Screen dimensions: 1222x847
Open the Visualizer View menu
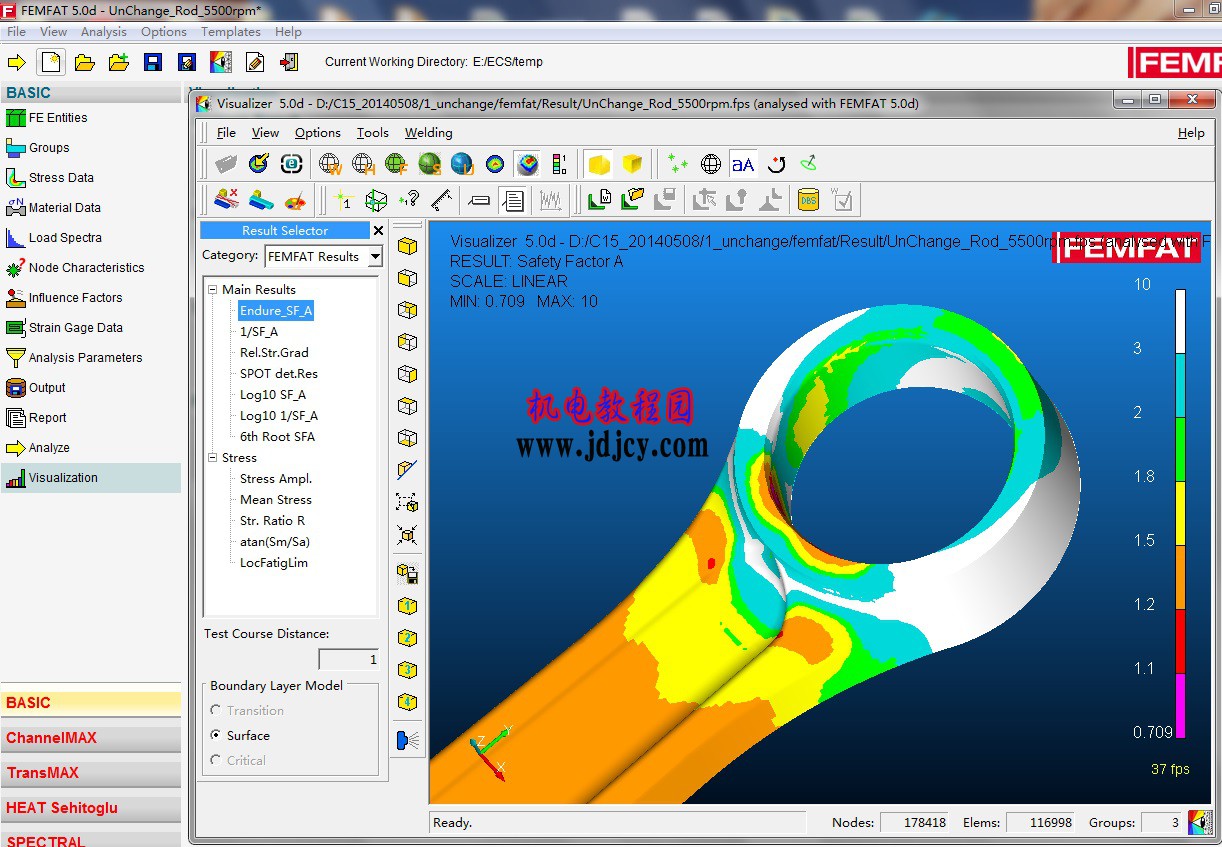click(265, 133)
